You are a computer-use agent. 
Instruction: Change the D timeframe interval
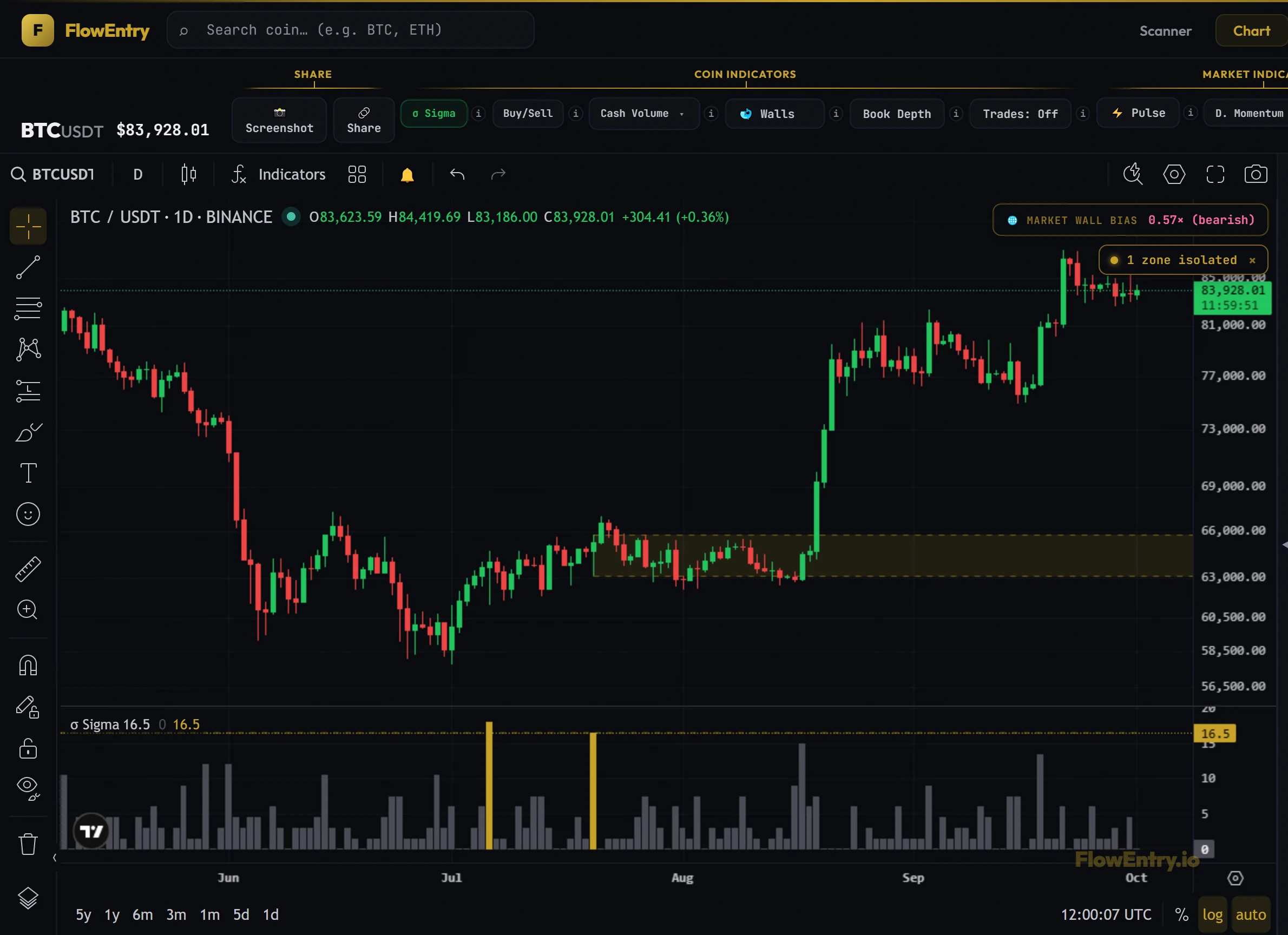[137, 174]
